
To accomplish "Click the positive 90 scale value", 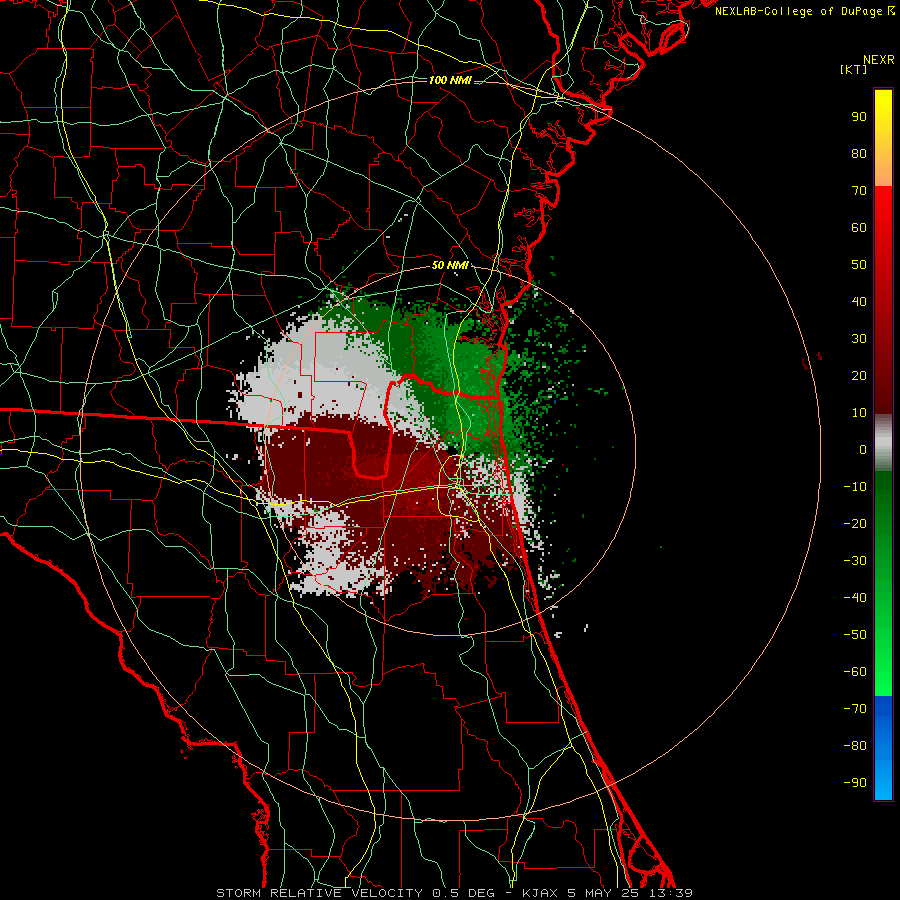I will pos(859,117).
